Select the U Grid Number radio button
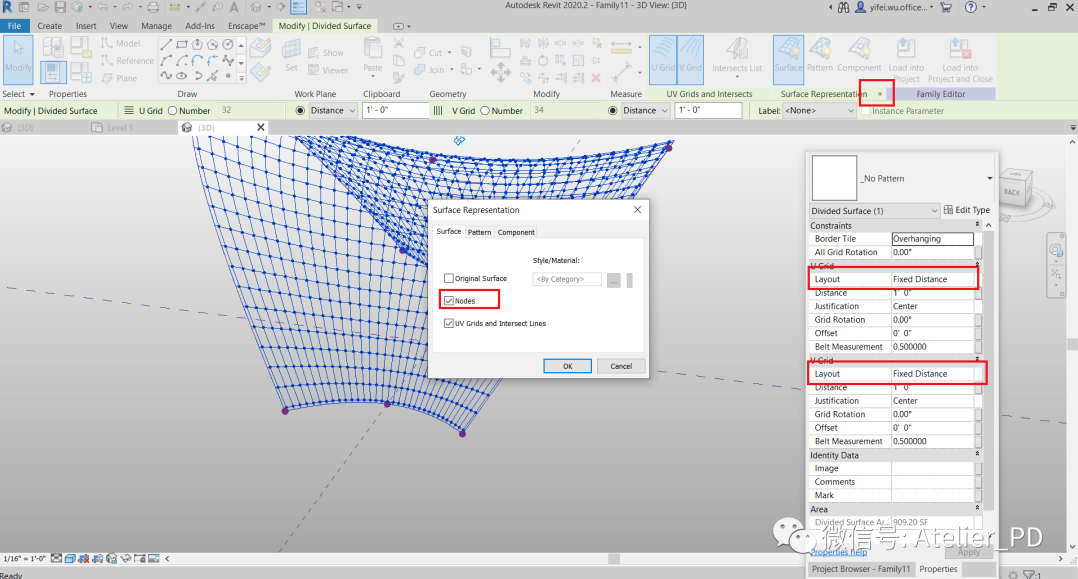This screenshot has height=579, width=1078. tap(173, 111)
